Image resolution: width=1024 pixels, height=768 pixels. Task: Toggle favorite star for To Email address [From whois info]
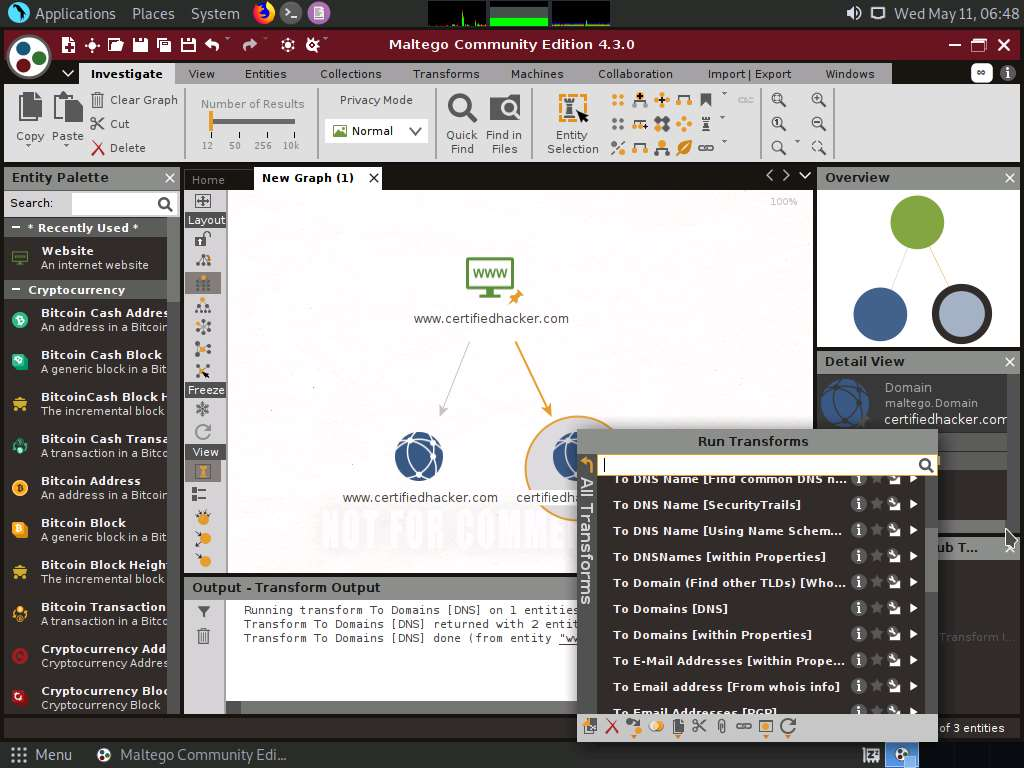[x=876, y=686]
